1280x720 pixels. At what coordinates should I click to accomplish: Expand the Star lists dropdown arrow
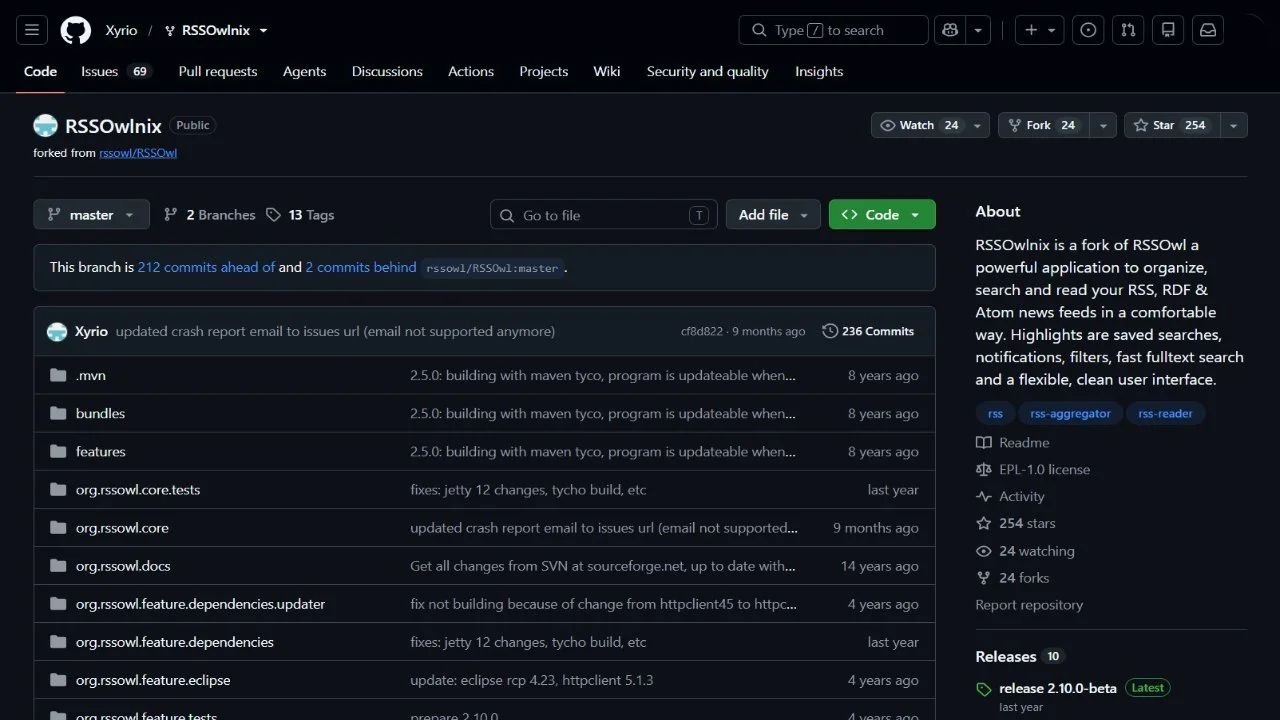pyautogui.click(x=1234, y=125)
